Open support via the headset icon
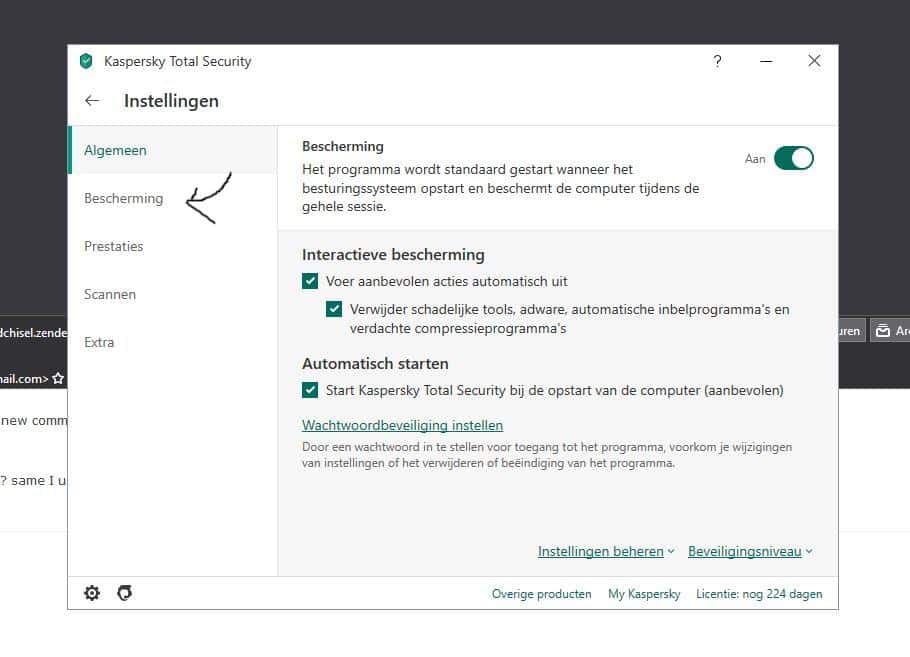This screenshot has height=657, width=910. [125, 593]
